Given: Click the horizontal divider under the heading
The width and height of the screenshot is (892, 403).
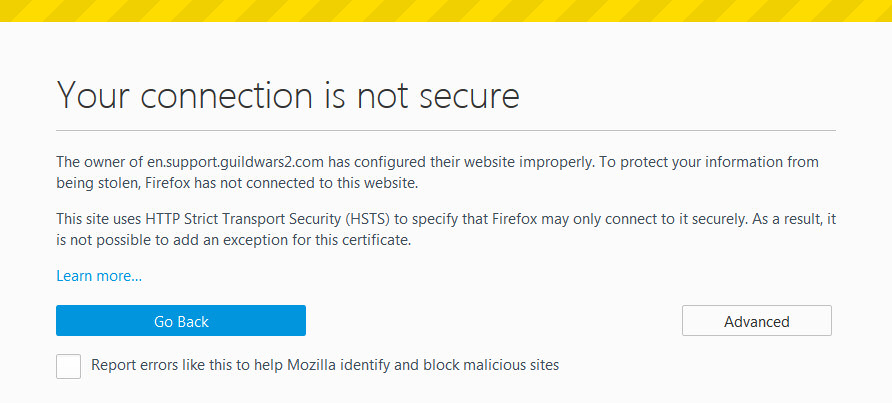Looking at the screenshot, I should click(x=446, y=130).
